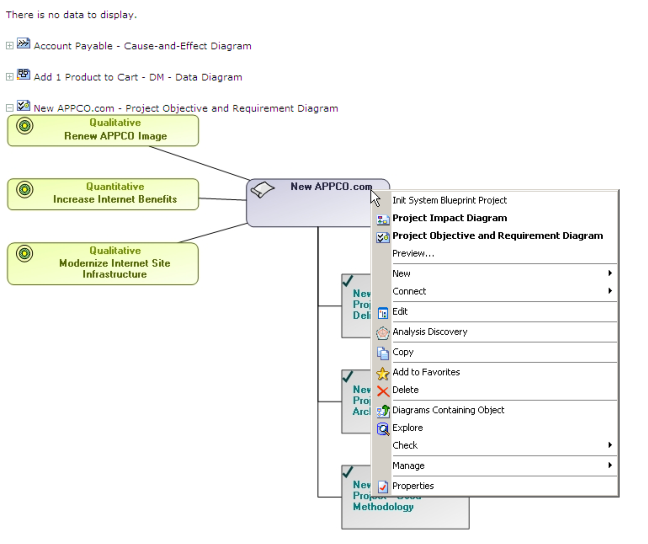Open Project Impact Diagram menu entry
Viewport: 648px width, 544px height.
449,218
